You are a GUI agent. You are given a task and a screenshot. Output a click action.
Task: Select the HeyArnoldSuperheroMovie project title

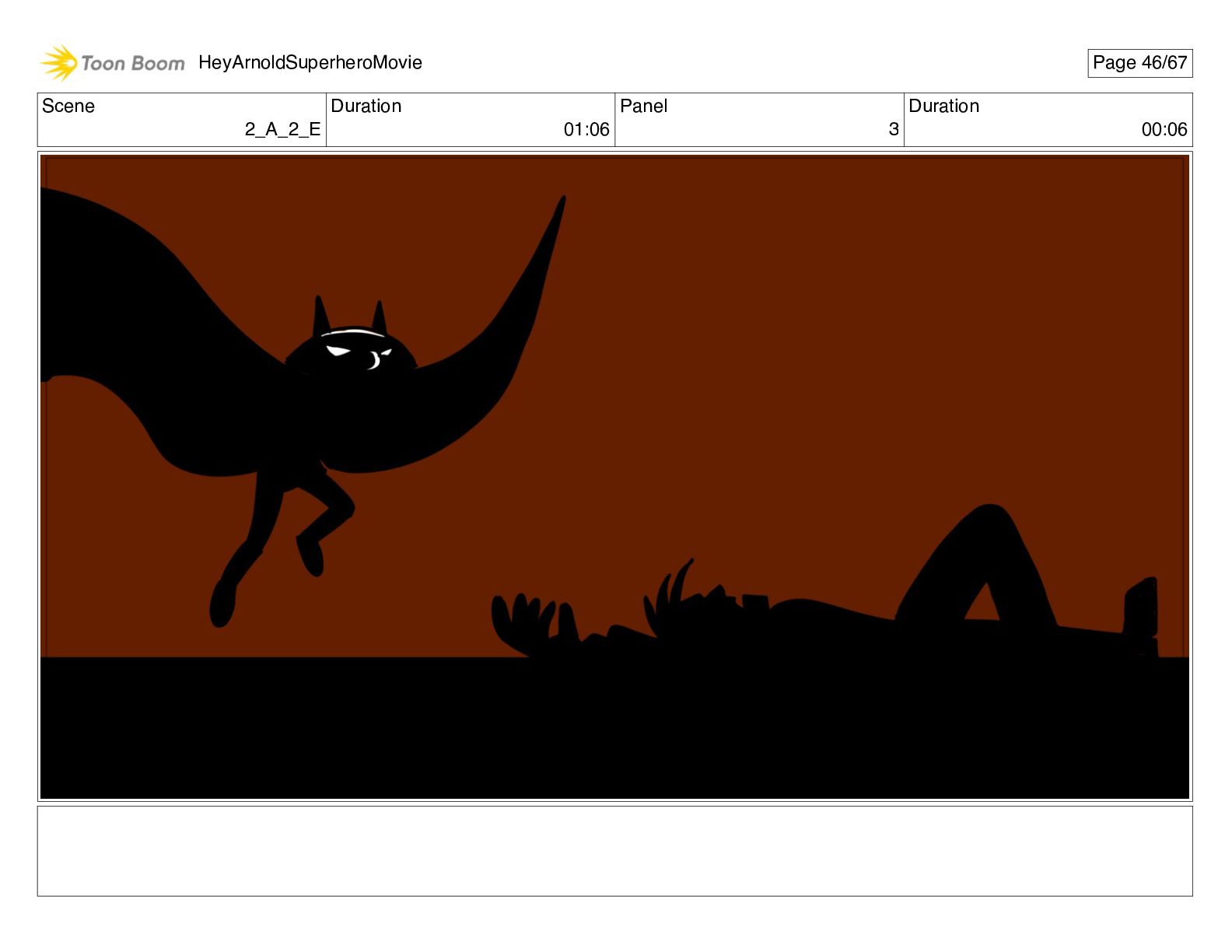tap(310, 63)
